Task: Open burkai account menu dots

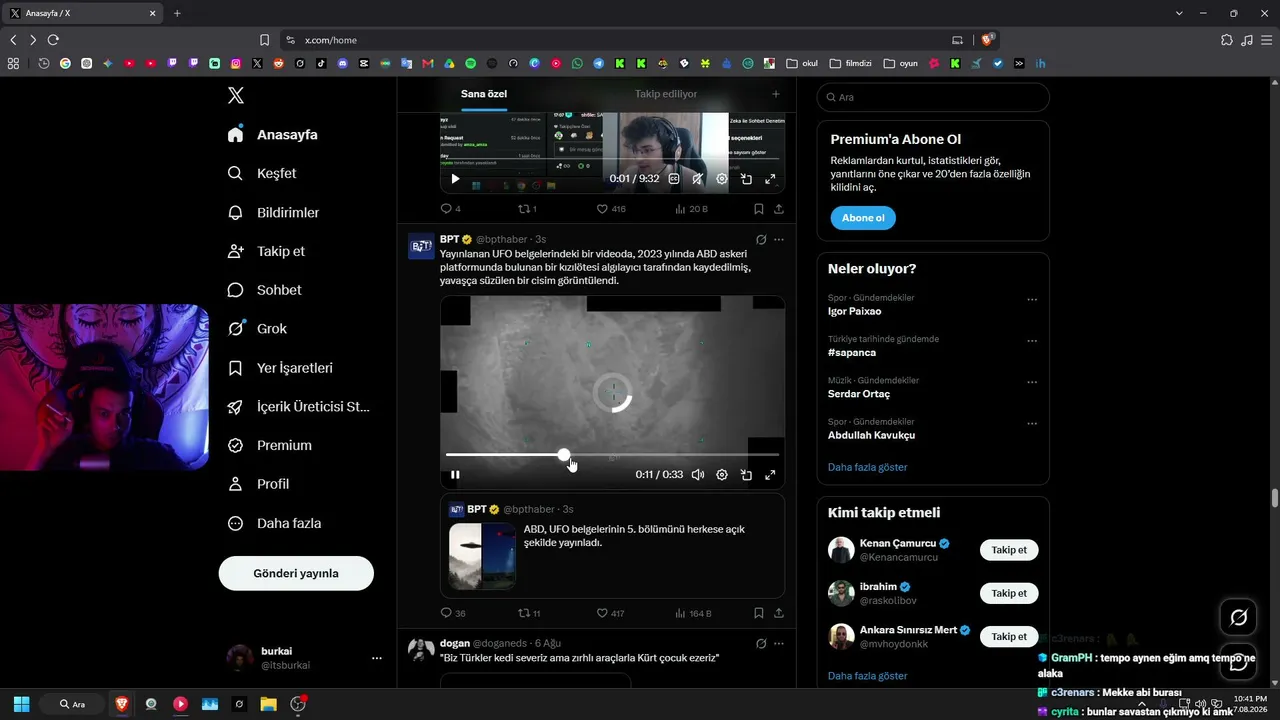Action: (377, 658)
